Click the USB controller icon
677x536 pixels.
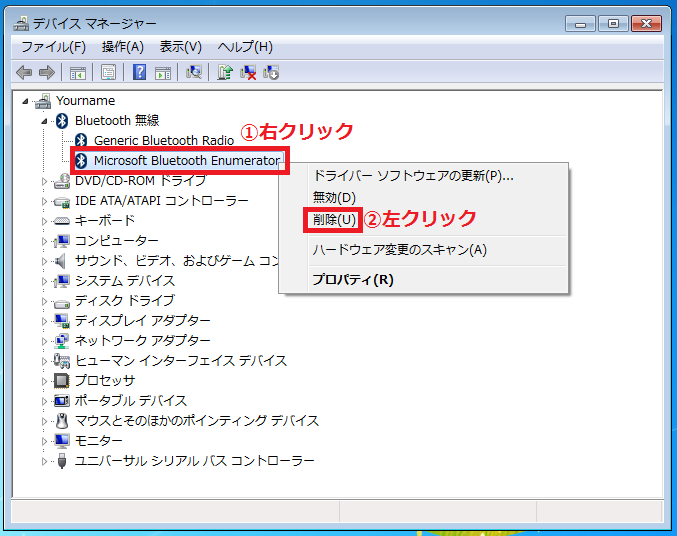point(62,461)
